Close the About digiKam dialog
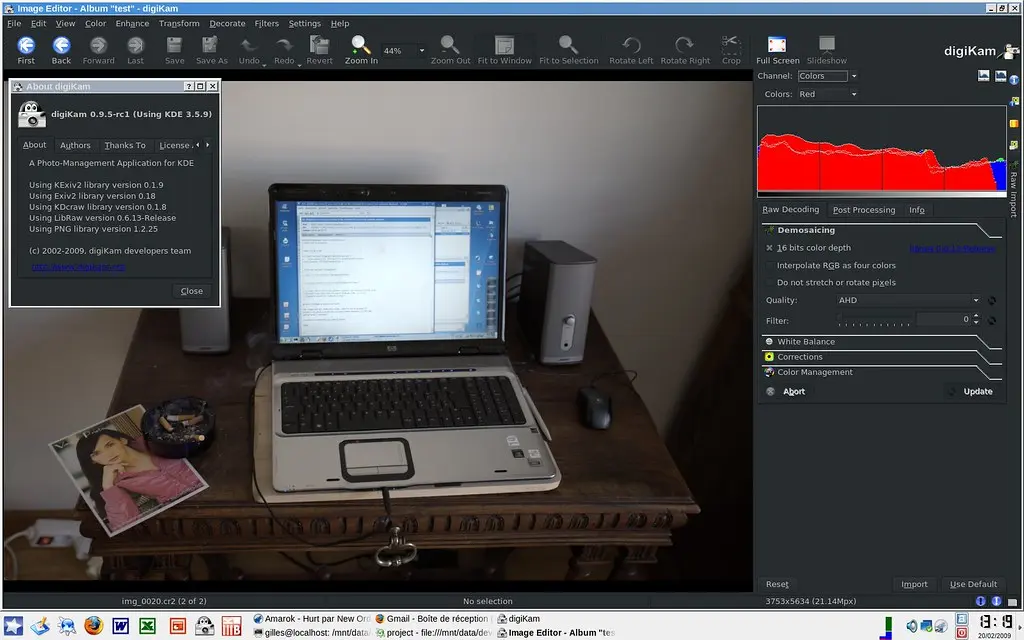The image size is (1024, 640). (191, 291)
